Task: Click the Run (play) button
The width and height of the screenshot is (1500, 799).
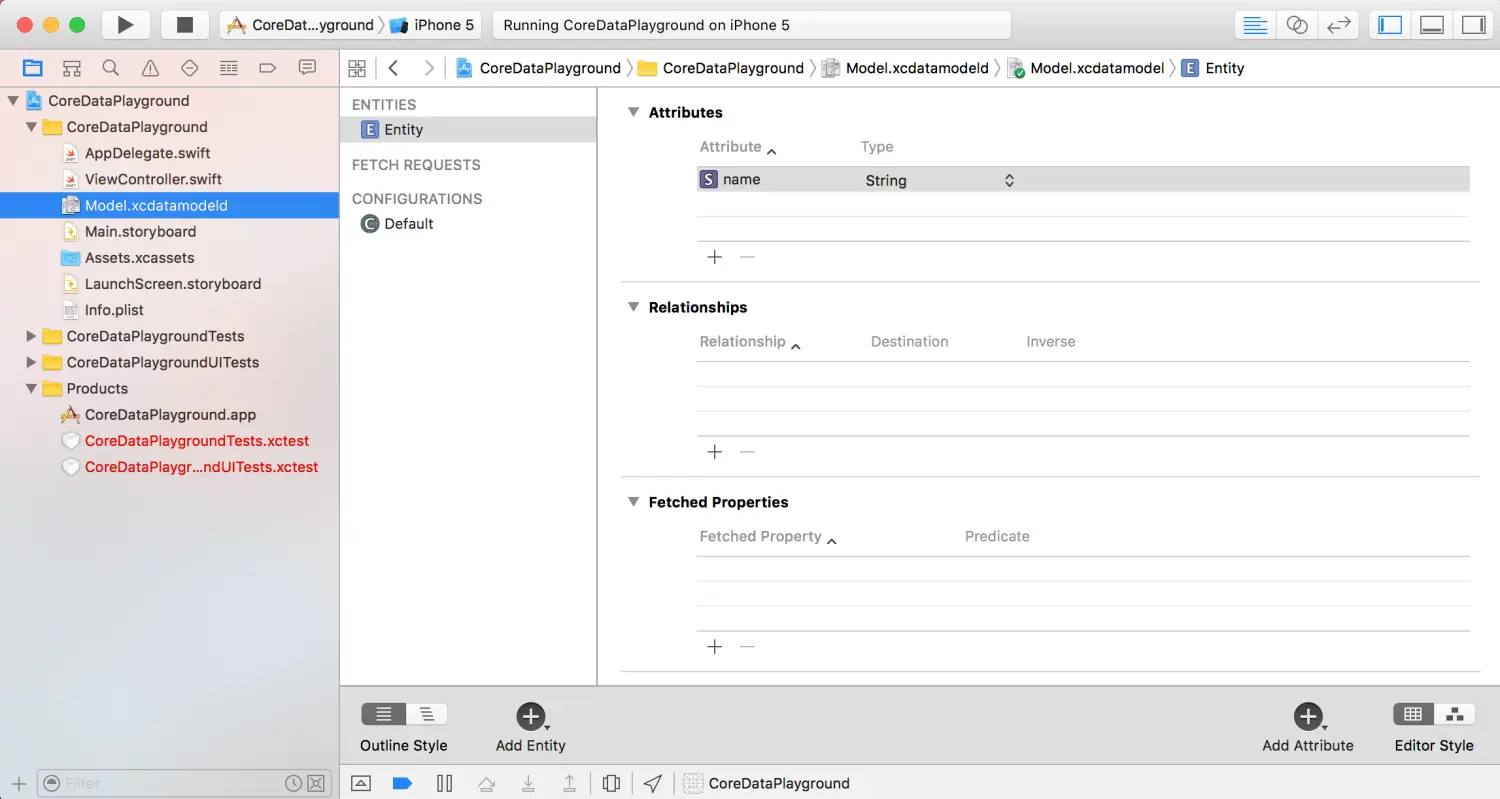Action: pos(125,25)
